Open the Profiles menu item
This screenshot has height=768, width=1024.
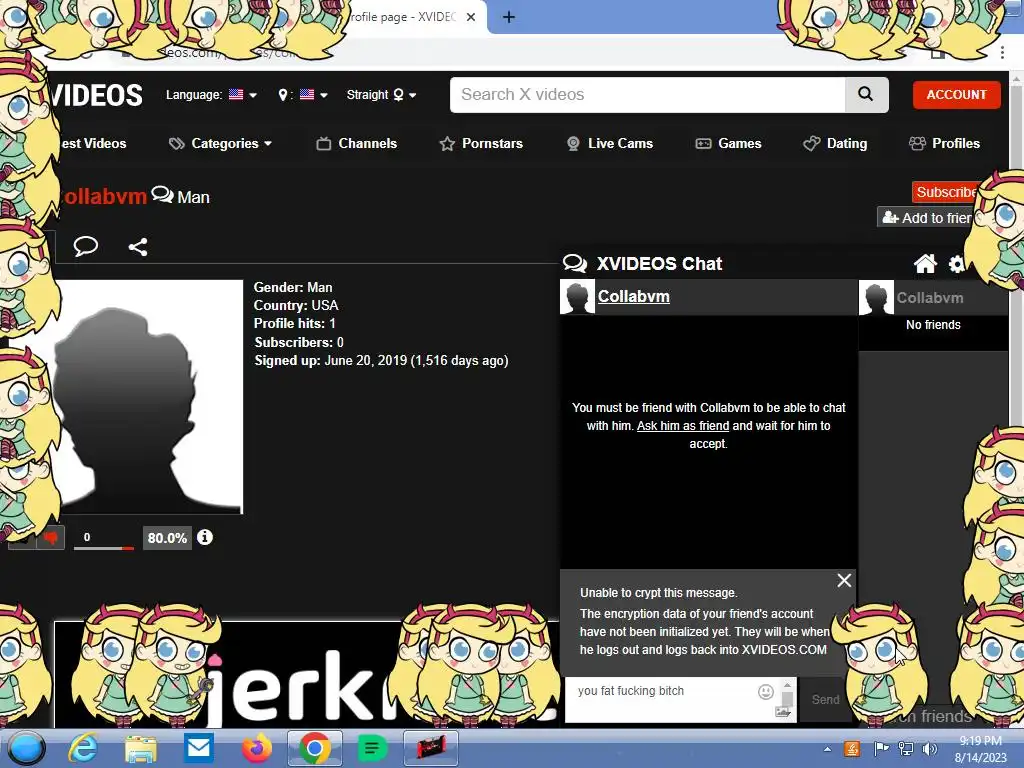click(x=944, y=143)
